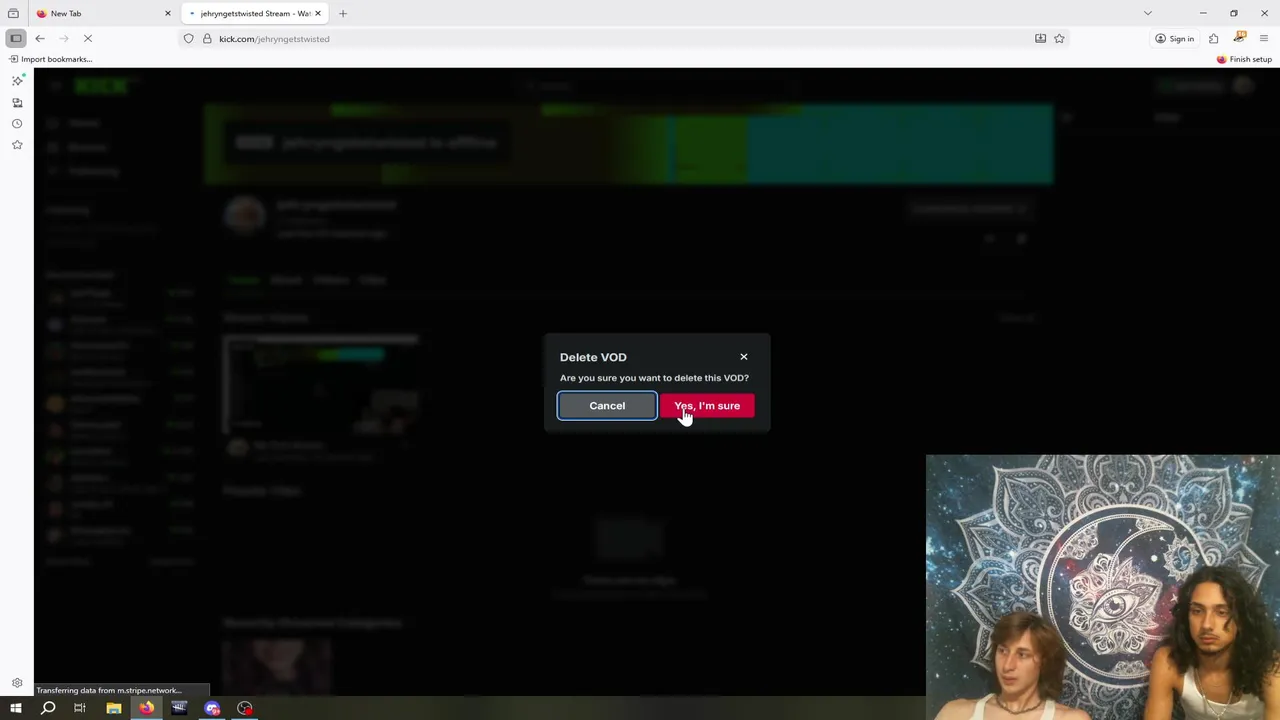Open Windows taskbar search
Viewport: 1280px width, 720px height.
(48, 708)
